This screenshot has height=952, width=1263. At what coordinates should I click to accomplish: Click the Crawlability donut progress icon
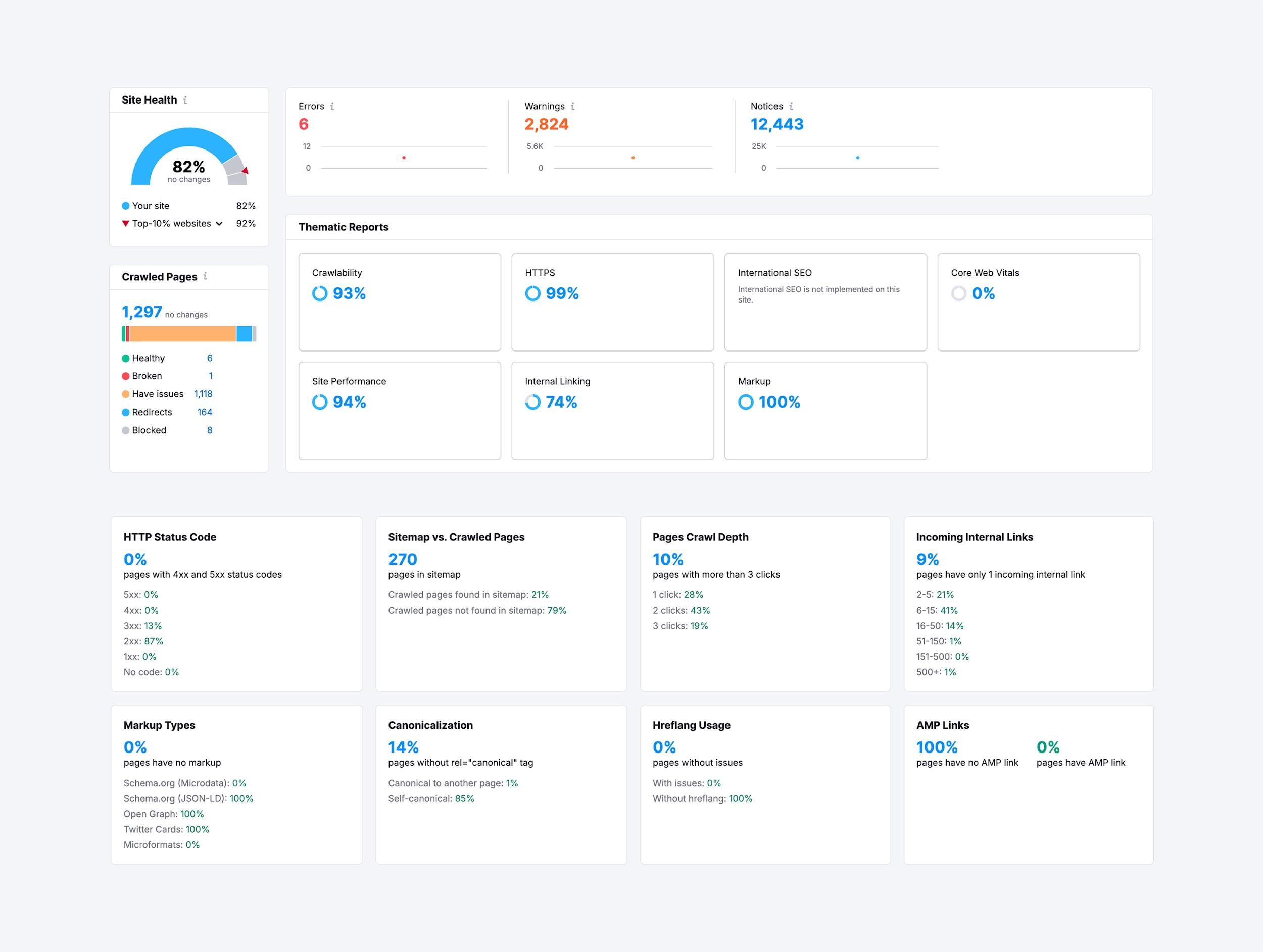pyautogui.click(x=320, y=293)
